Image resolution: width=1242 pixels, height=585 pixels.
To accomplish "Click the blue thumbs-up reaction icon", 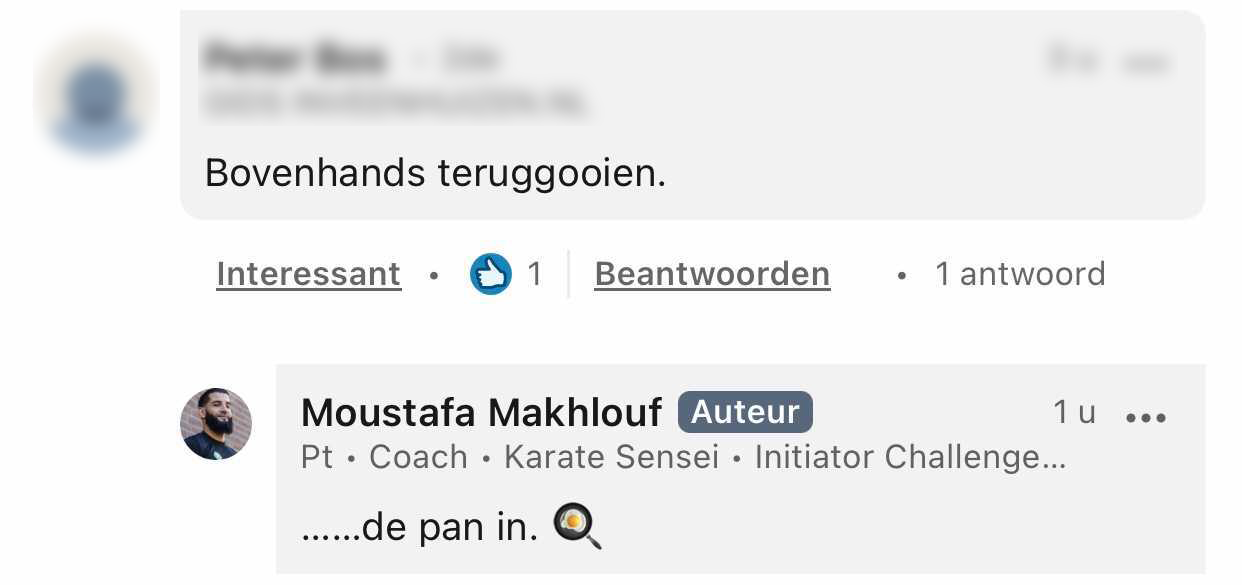I will pyautogui.click(x=490, y=274).
